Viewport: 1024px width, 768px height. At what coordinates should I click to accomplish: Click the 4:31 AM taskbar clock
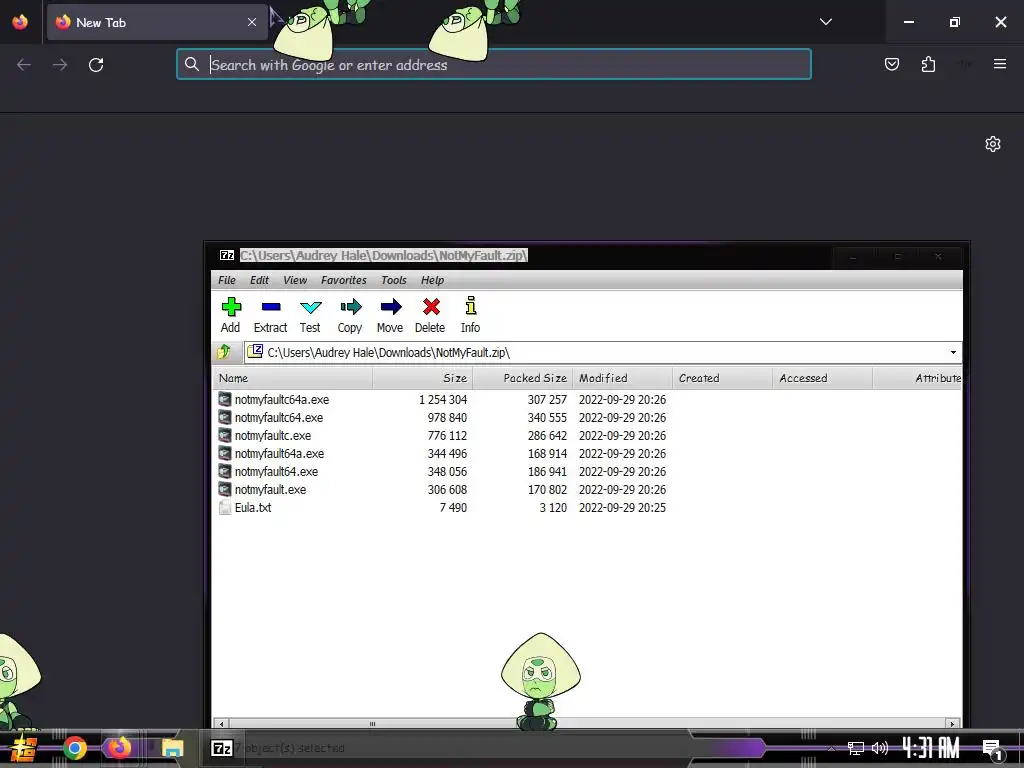931,747
